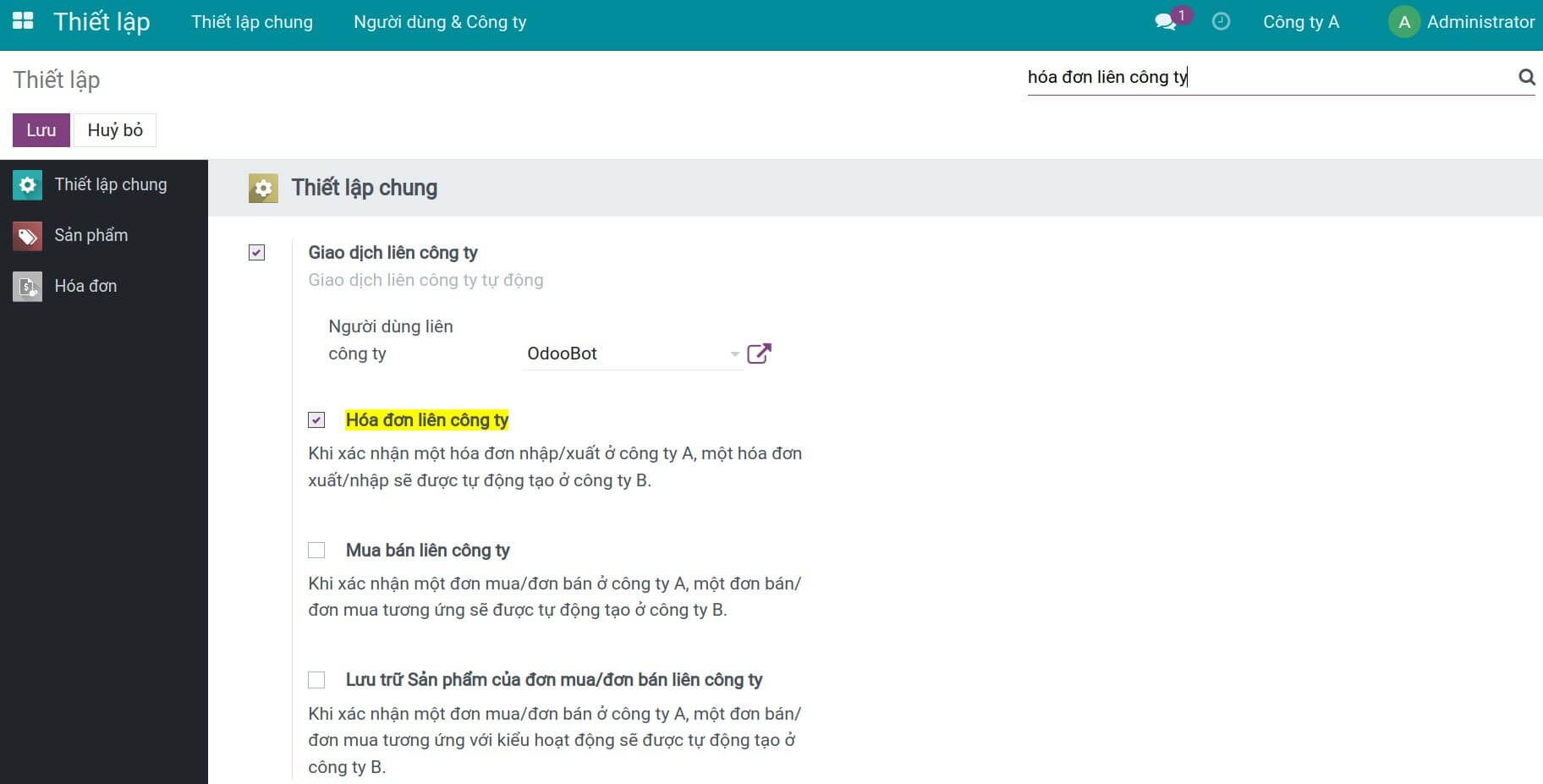This screenshot has width=1543, height=784.
Task: Open OdooBot external link icon
Action: pyautogui.click(x=759, y=354)
